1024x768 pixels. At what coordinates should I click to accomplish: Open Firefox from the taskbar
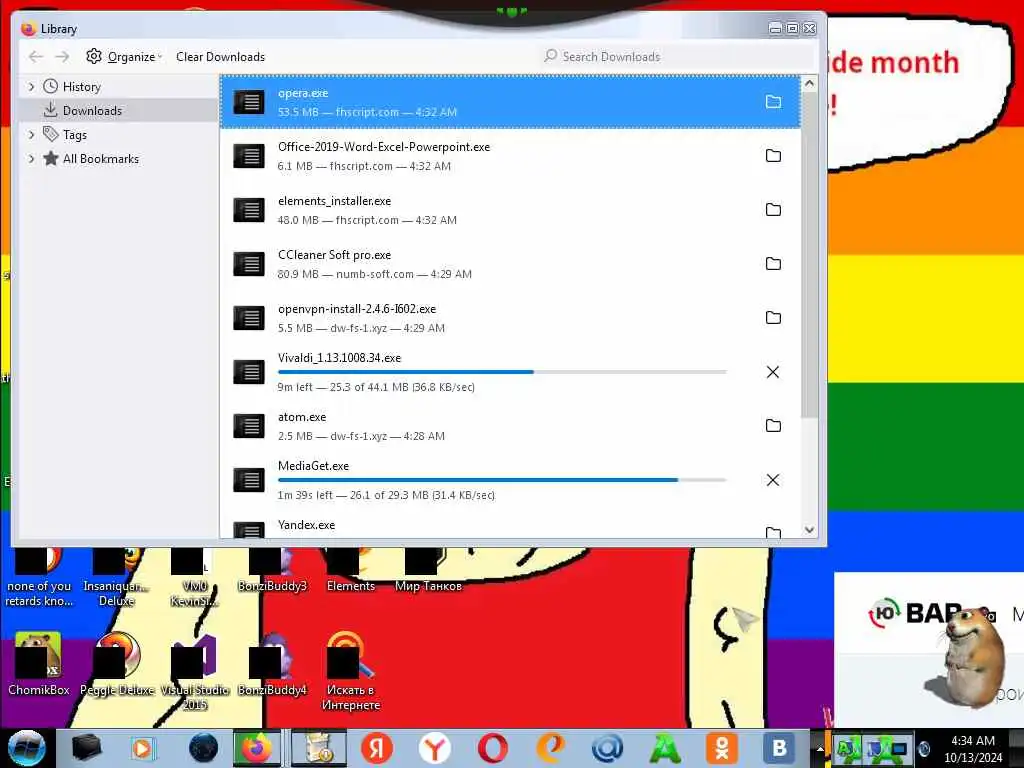pyautogui.click(x=257, y=748)
